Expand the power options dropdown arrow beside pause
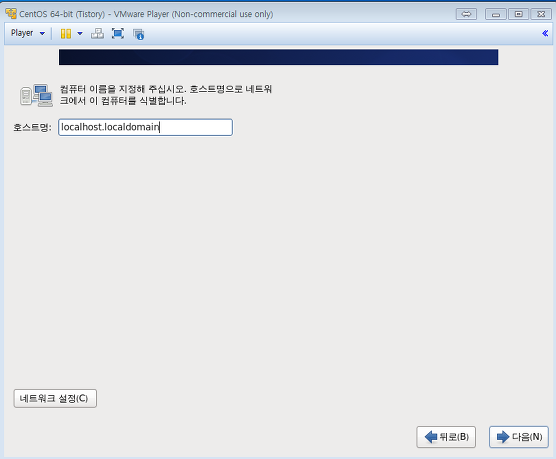The width and height of the screenshot is (556, 459). [x=80, y=34]
